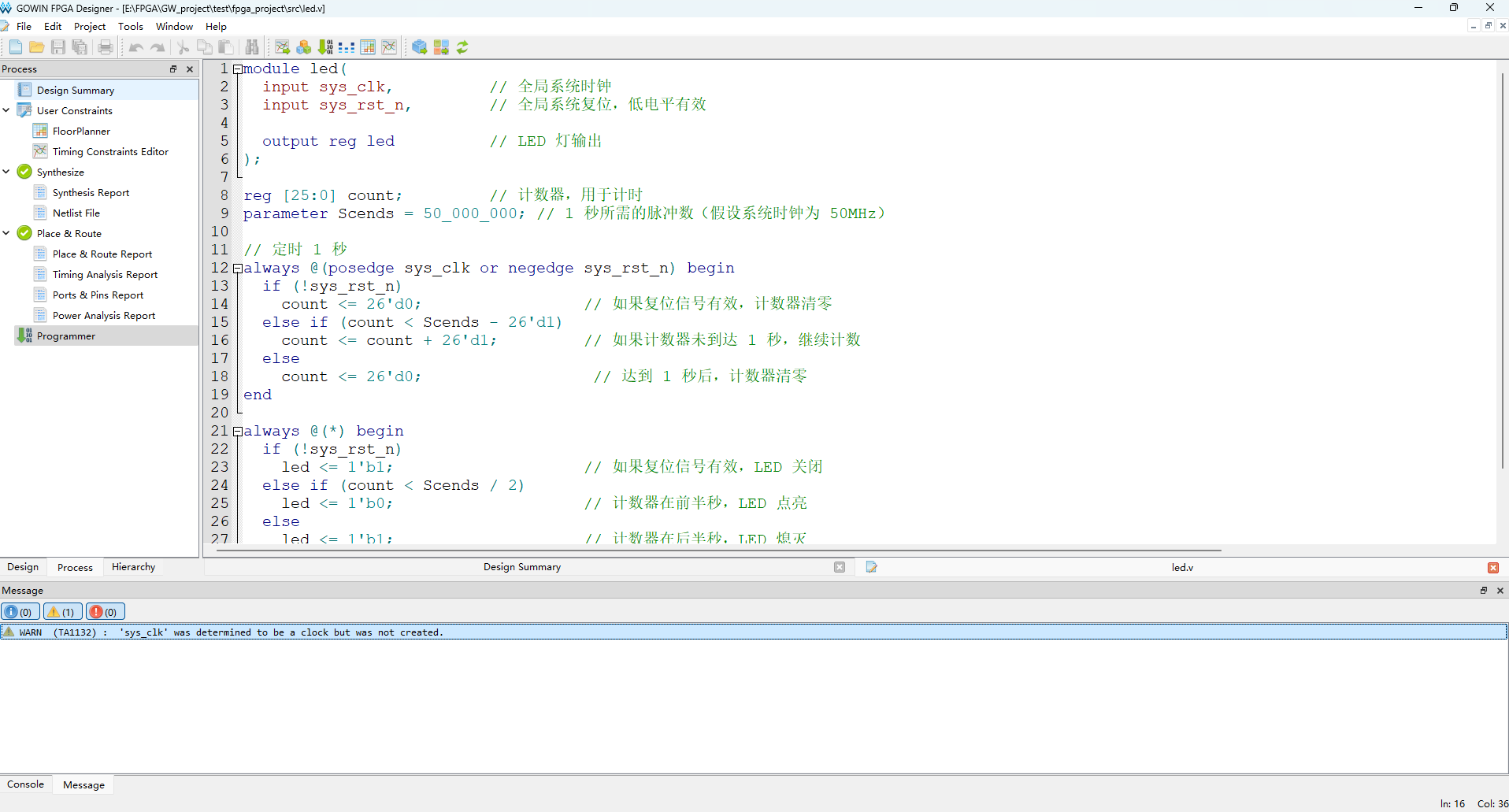The height and width of the screenshot is (812, 1509).
Task: Toggle warning messages filter (1)
Action: (x=63, y=612)
